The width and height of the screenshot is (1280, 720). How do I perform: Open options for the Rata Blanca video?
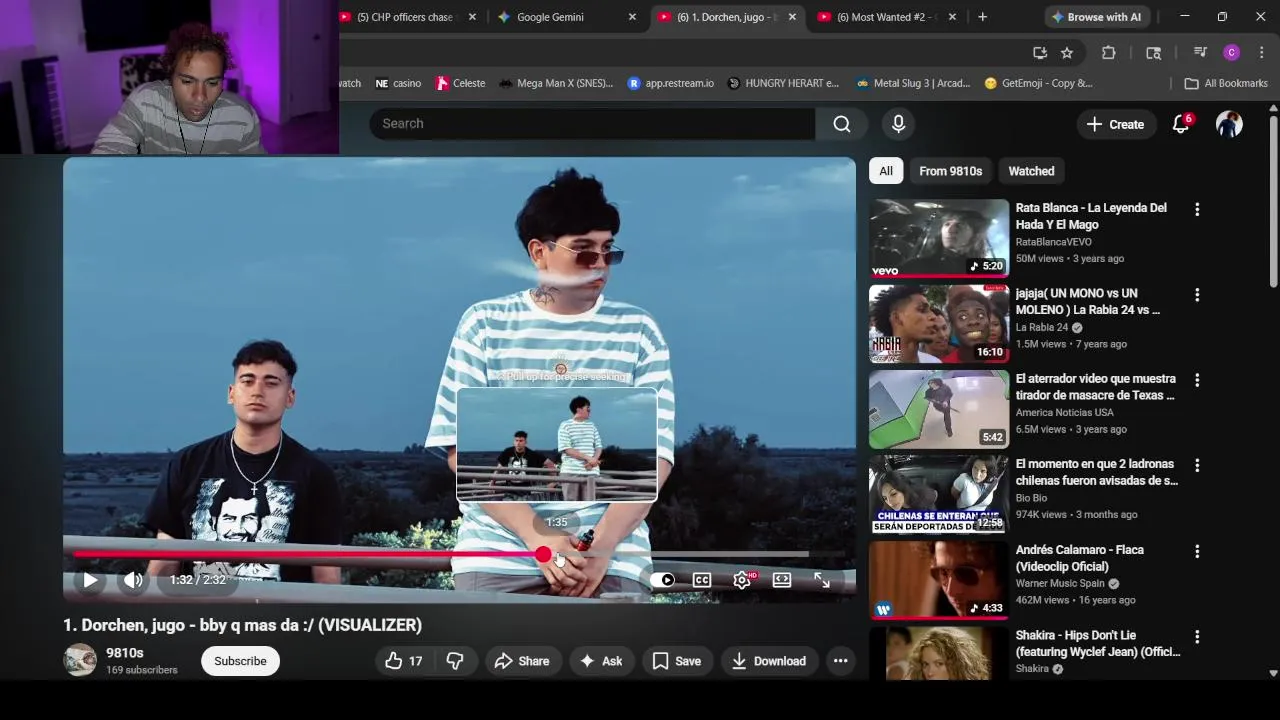(1197, 209)
